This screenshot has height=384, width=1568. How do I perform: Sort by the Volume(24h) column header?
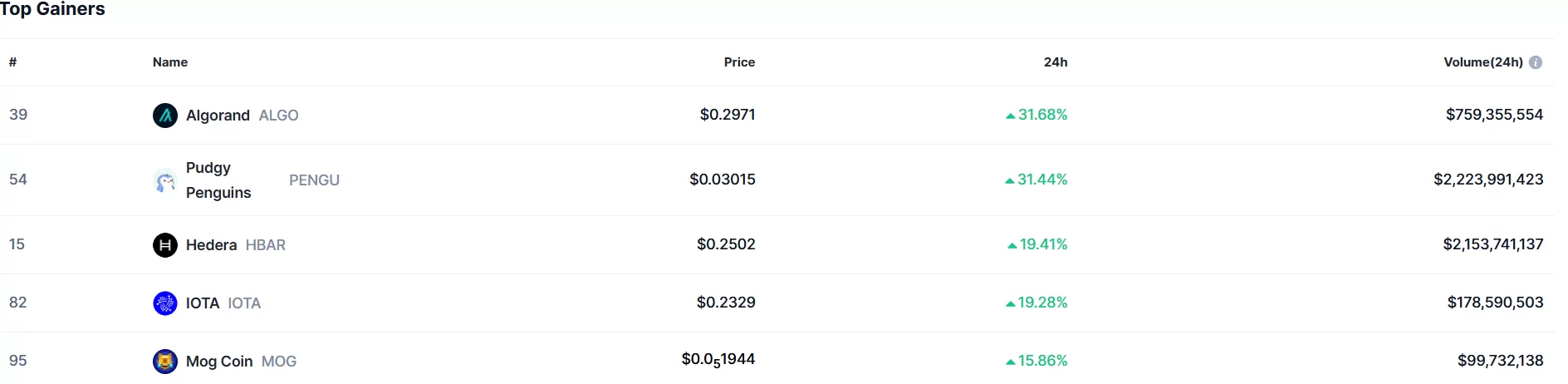click(1482, 62)
